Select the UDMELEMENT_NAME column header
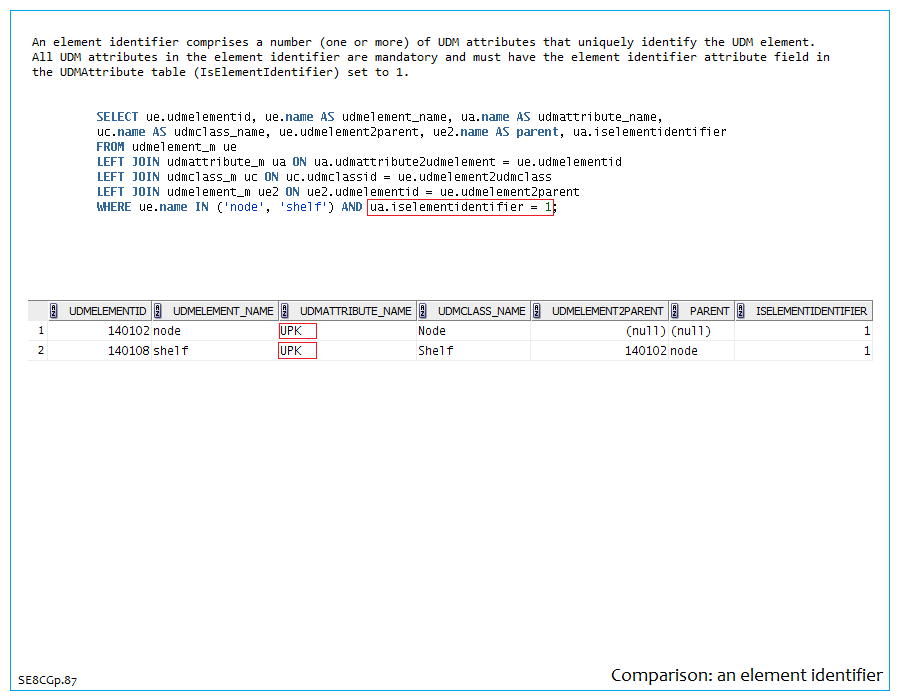900x700 pixels. coord(223,311)
